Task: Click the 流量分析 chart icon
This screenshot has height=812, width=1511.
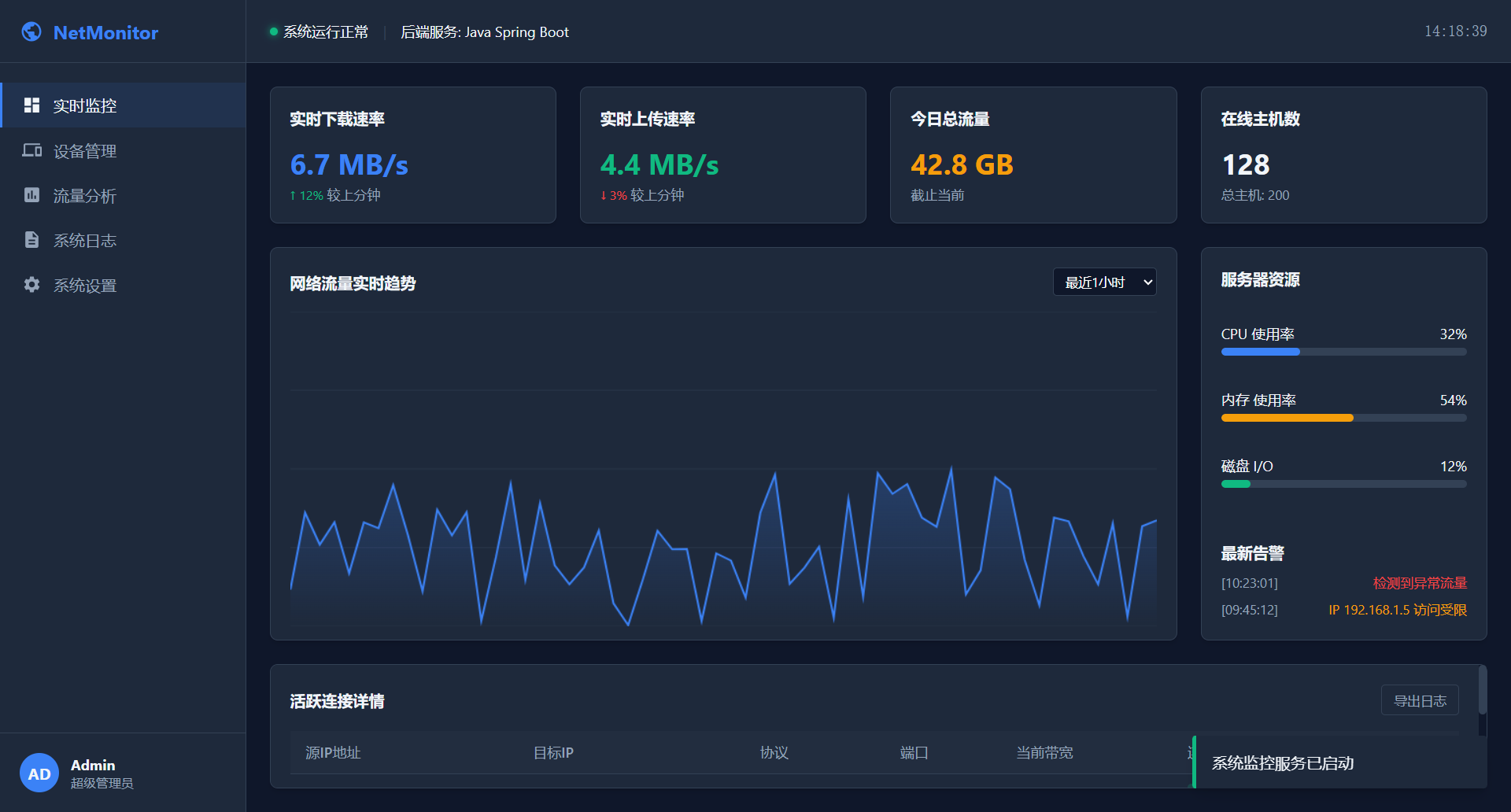Action: [x=31, y=195]
